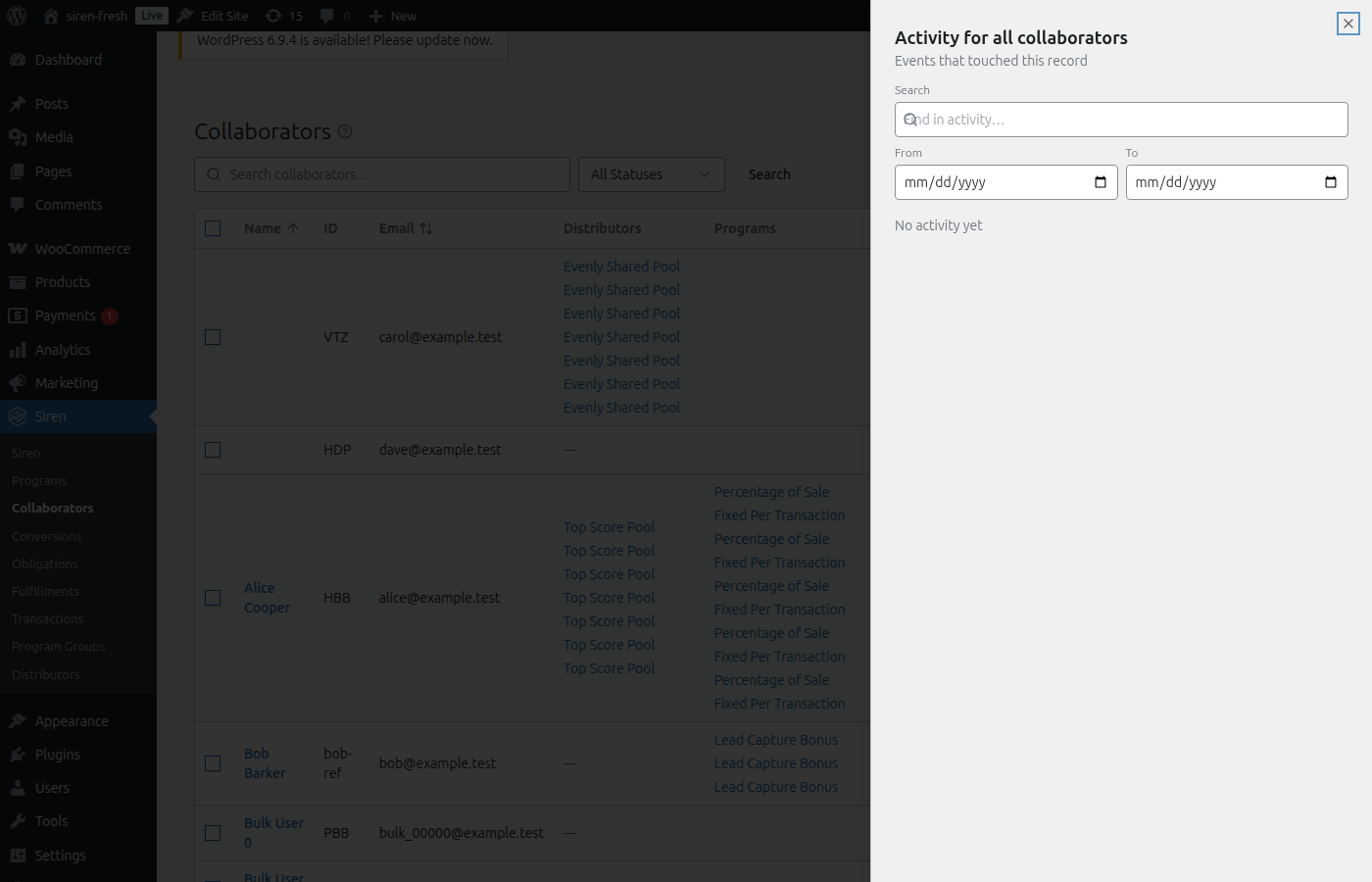Viewport: 1372px width, 882px height.
Task: Click the help icon beside Collaborators heading
Action: 345,131
